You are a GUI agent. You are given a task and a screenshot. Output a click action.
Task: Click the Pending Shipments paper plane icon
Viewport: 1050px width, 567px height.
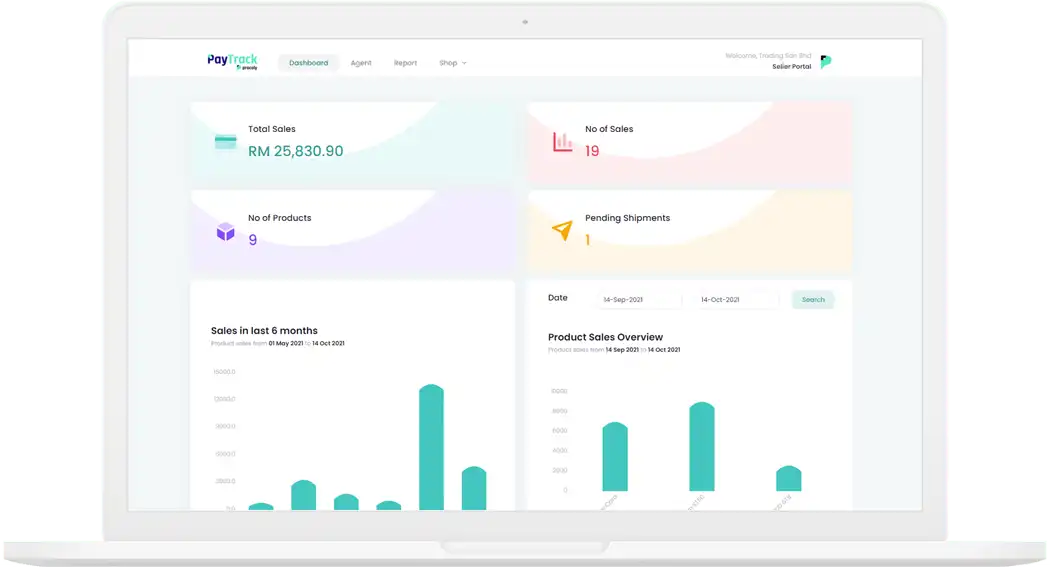(562, 230)
